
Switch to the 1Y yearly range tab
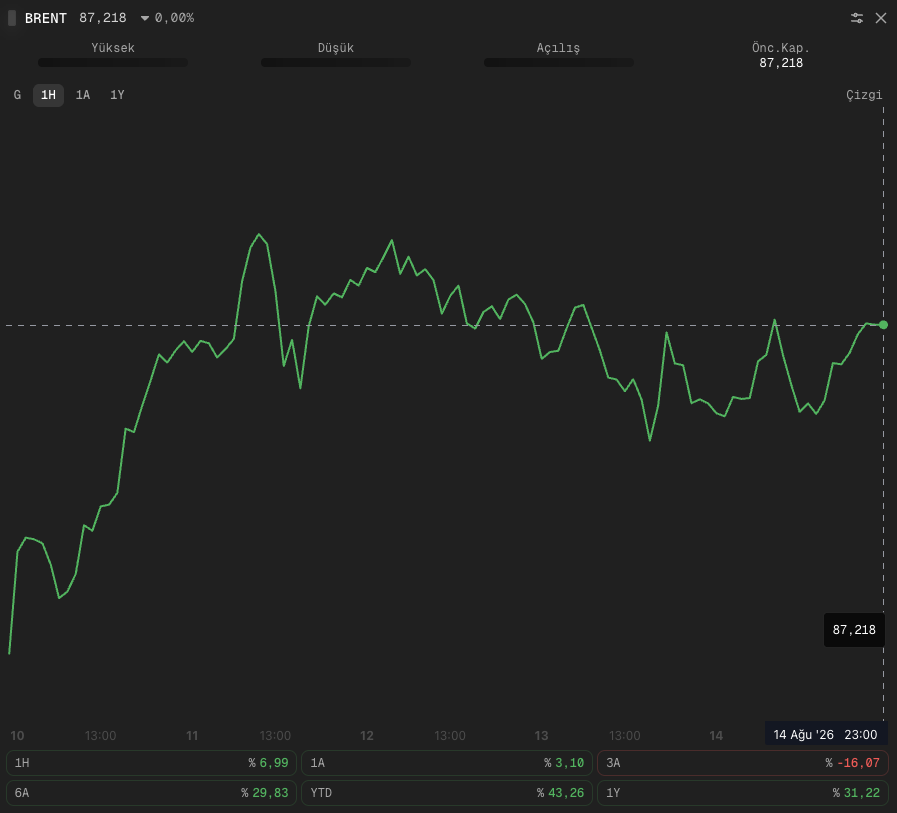117,95
